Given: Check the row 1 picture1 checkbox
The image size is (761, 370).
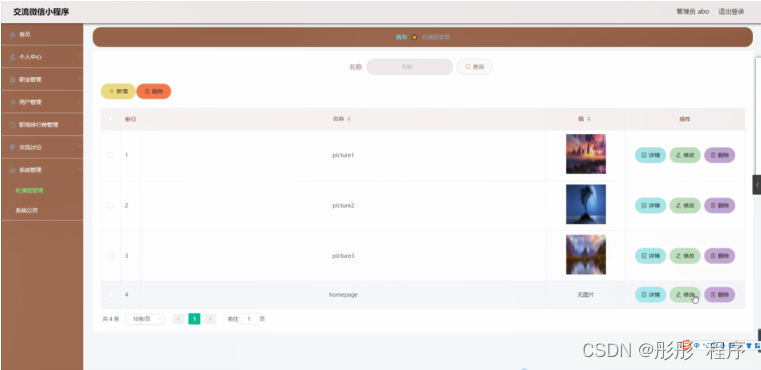Looking at the screenshot, I should (x=110, y=155).
